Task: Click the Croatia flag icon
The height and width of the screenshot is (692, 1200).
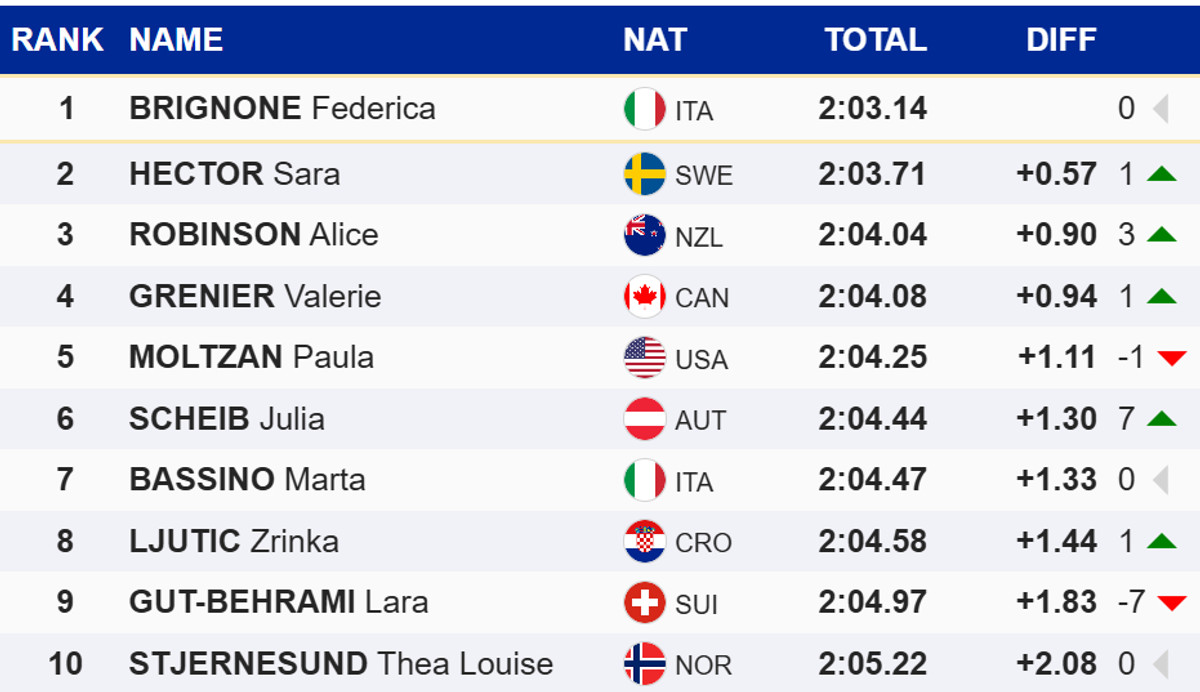Action: pyautogui.click(x=644, y=542)
